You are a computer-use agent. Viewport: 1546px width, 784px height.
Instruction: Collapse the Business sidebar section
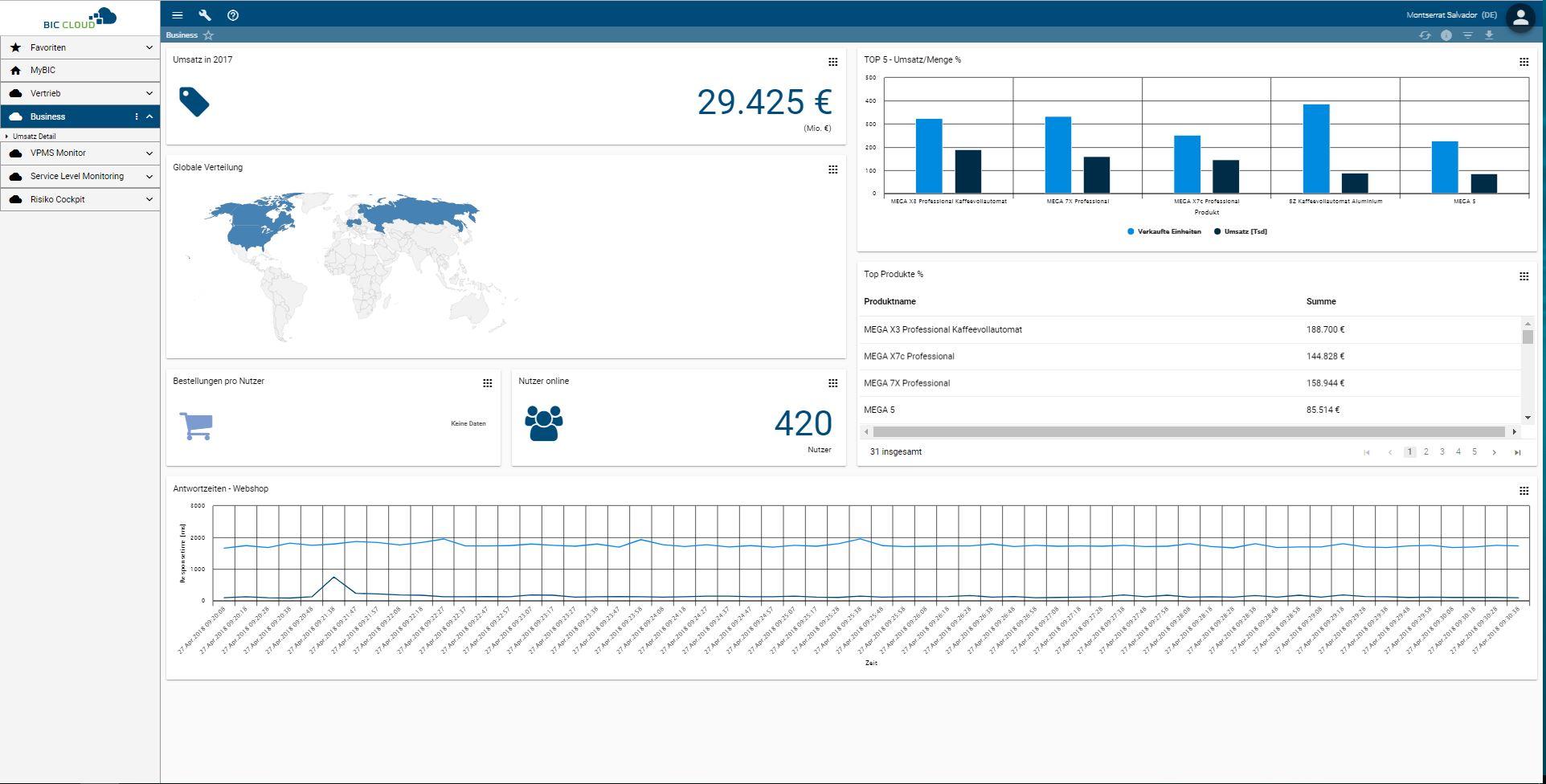tap(149, 116)
